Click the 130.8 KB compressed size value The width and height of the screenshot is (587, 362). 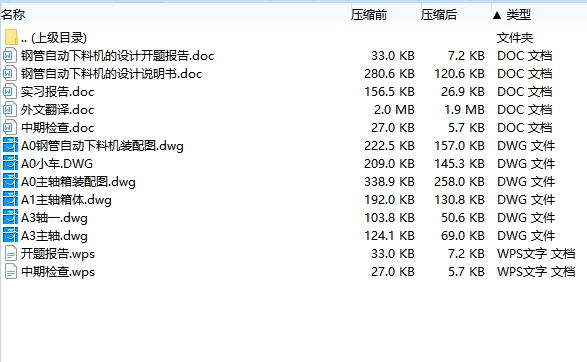(x=459, y=200)
